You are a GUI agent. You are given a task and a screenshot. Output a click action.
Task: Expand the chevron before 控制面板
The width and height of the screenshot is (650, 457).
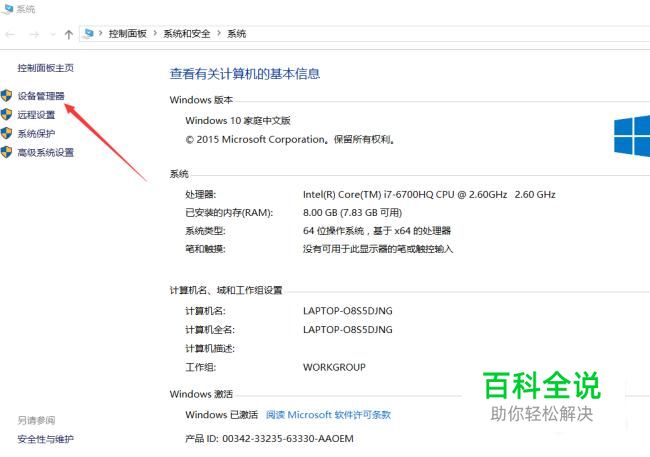pyautogui.click(x=101, y=34)
